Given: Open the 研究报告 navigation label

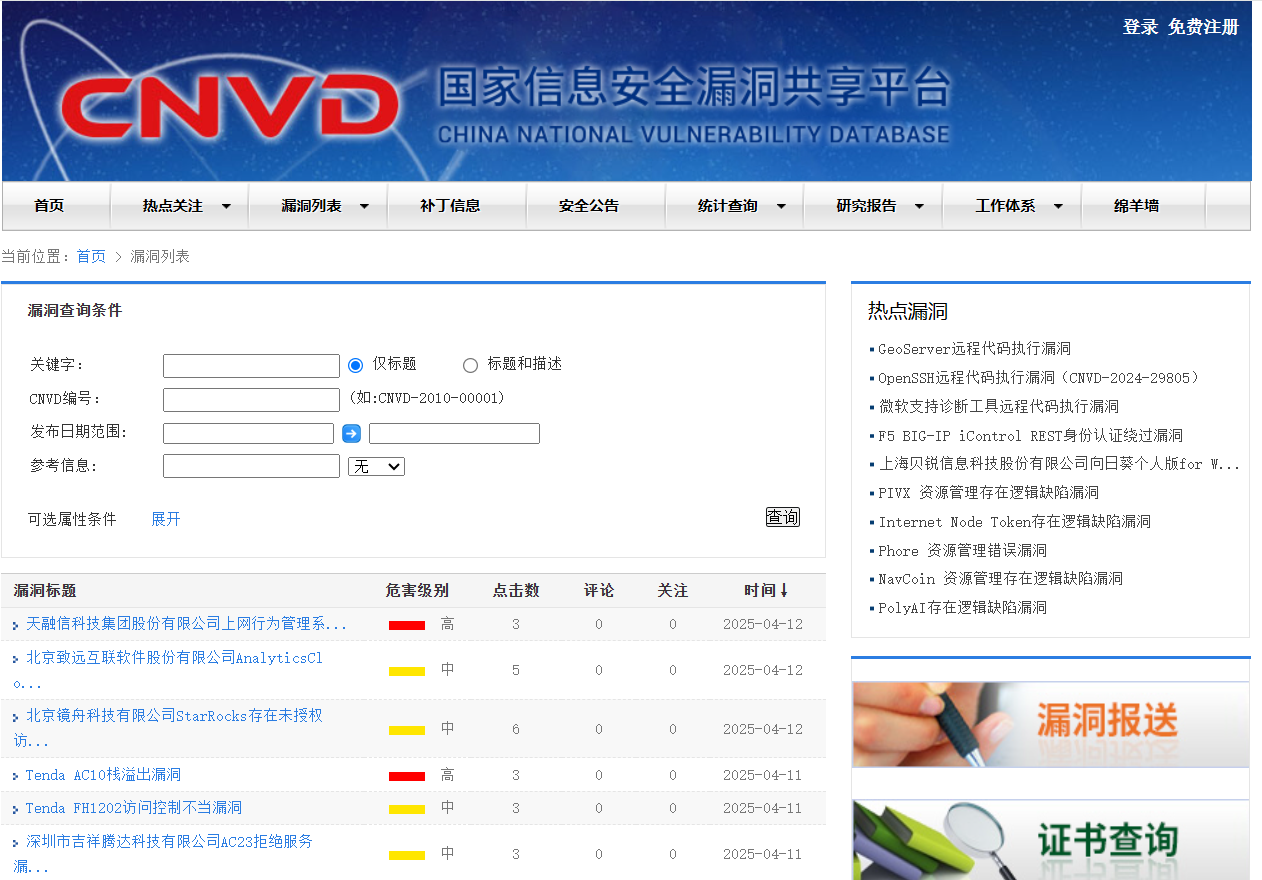Looking at the screenshot, I should [x=866, y=206].
